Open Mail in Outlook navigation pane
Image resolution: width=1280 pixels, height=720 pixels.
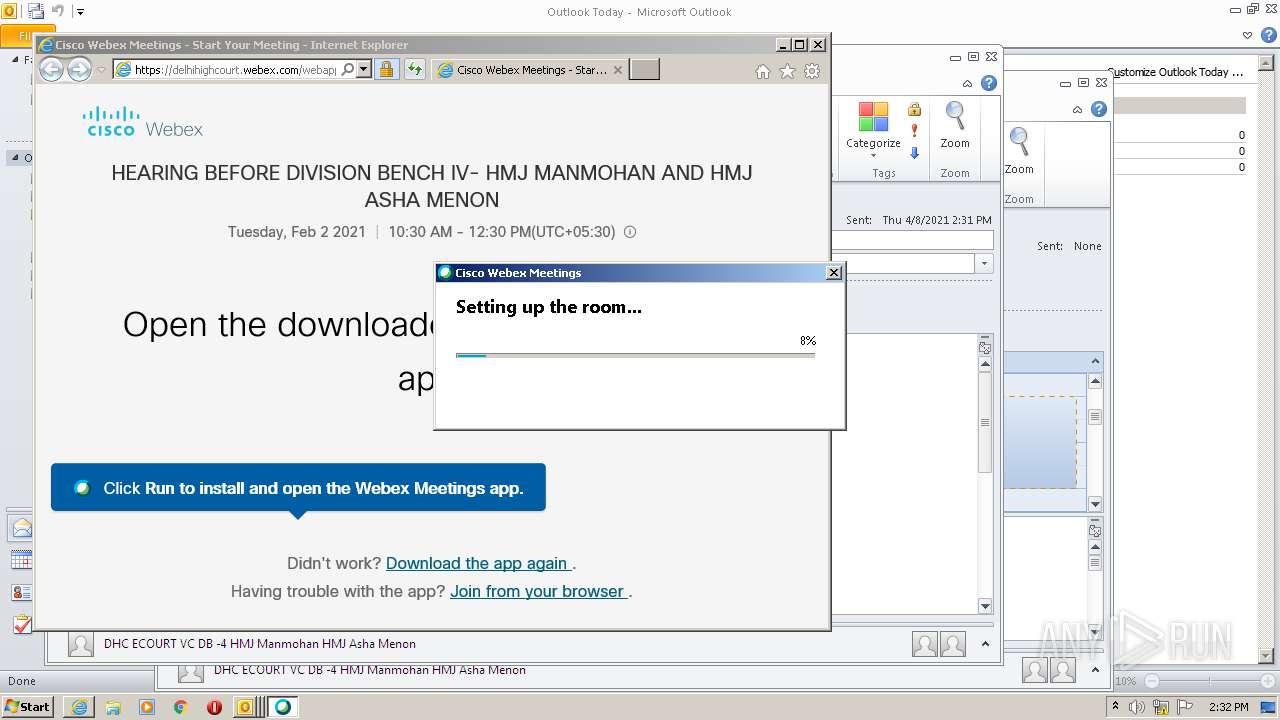point(21,528)
